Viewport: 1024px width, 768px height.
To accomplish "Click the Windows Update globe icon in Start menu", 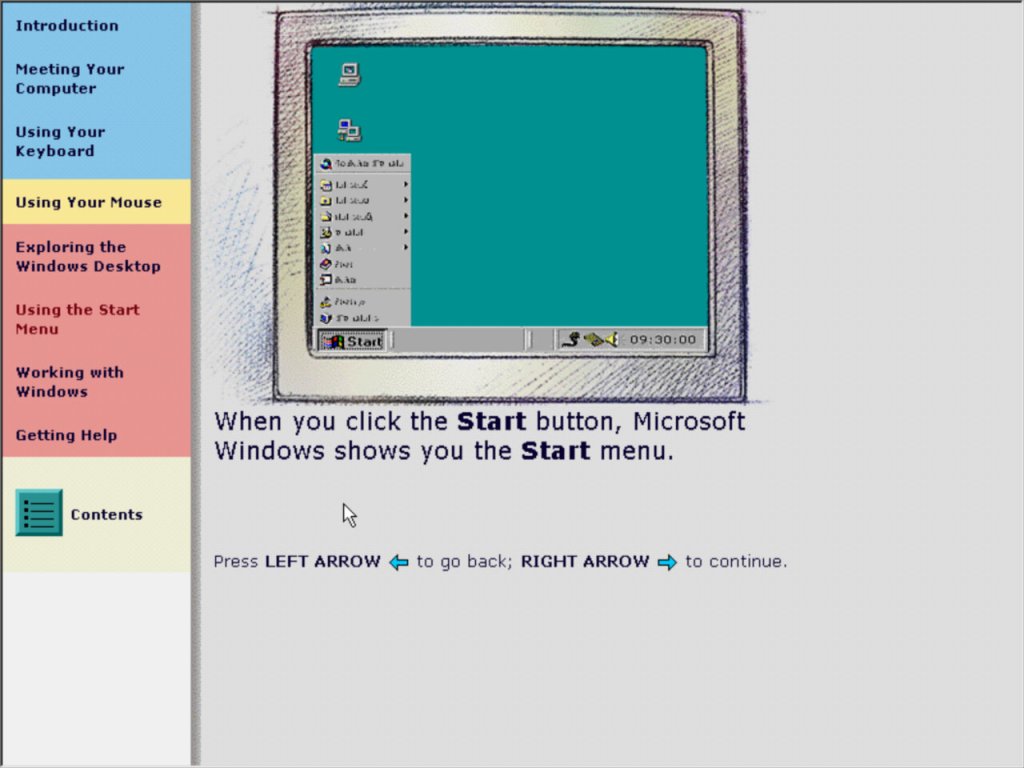I will pos(326,163).
